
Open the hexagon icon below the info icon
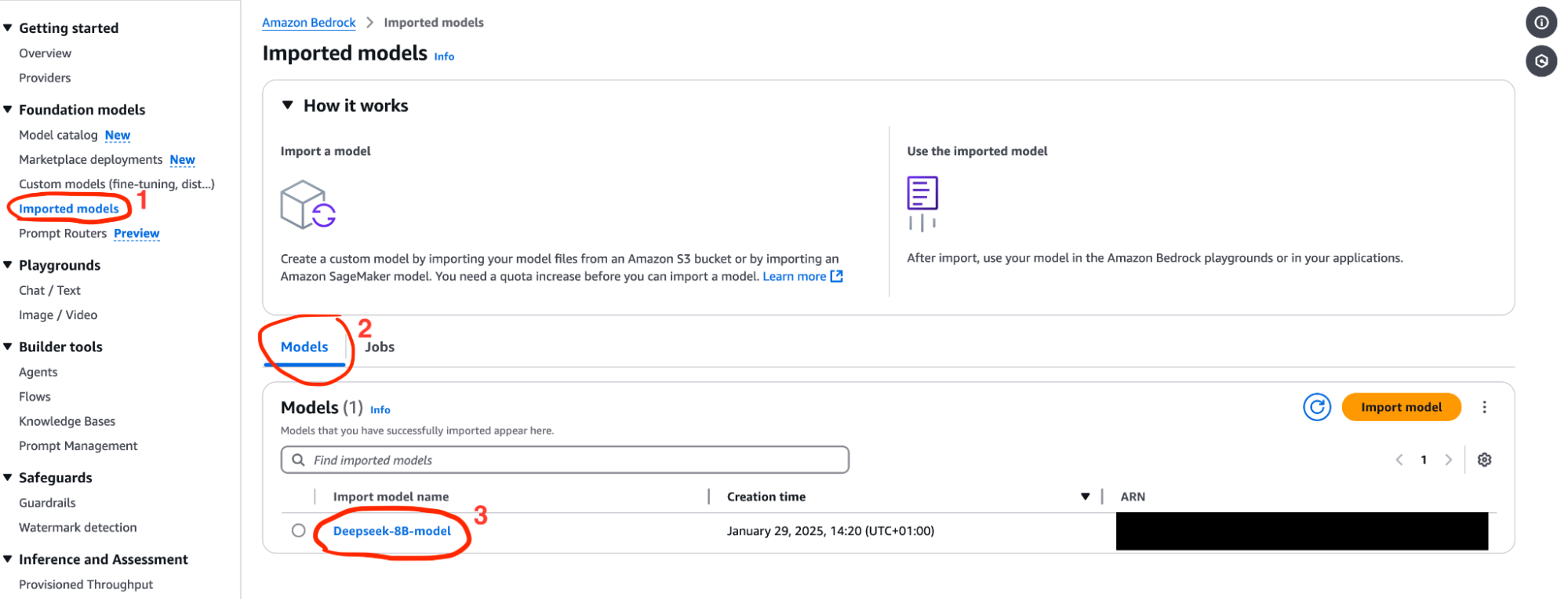(x=1541, y=61)
